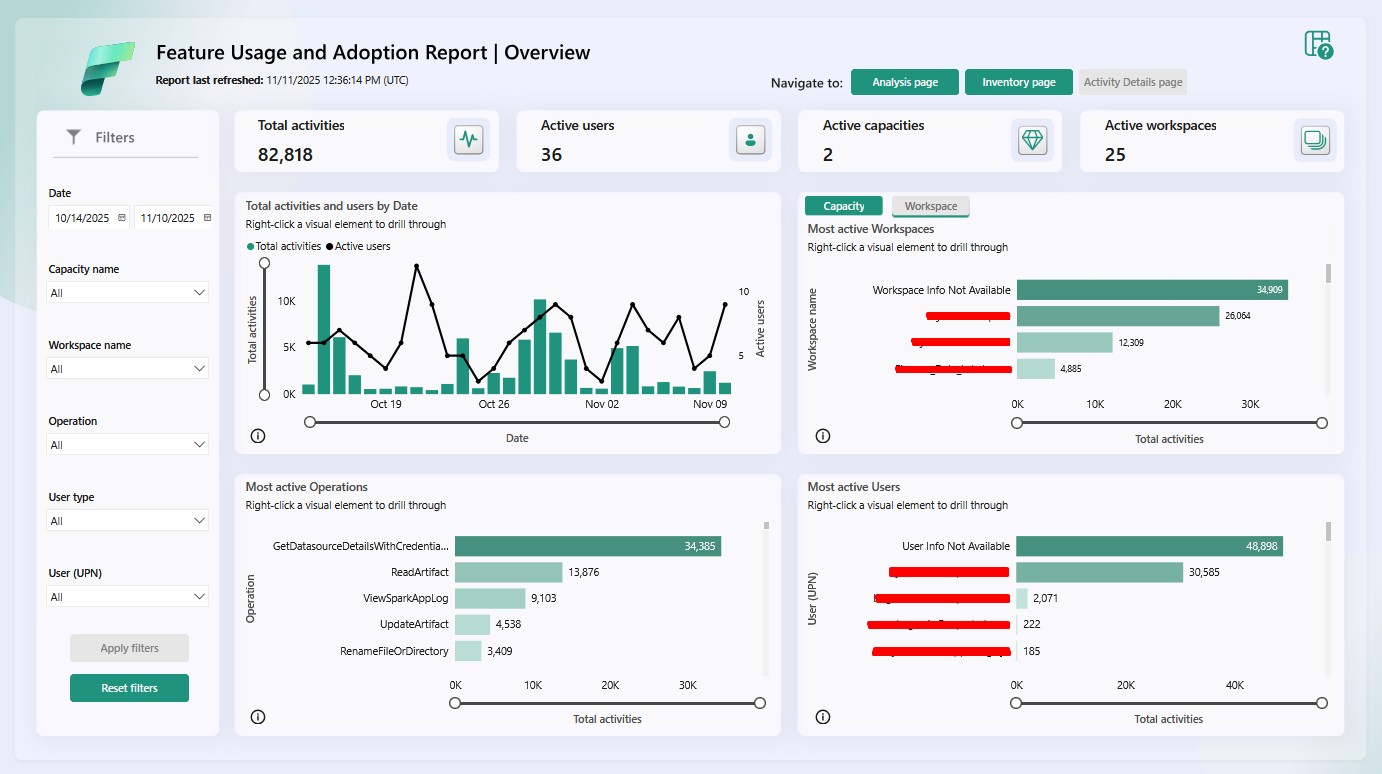Viewport: 1382px width, 774px height.
Task: Expand the Operation filter dropdown
Action: (x=128, y=445)
